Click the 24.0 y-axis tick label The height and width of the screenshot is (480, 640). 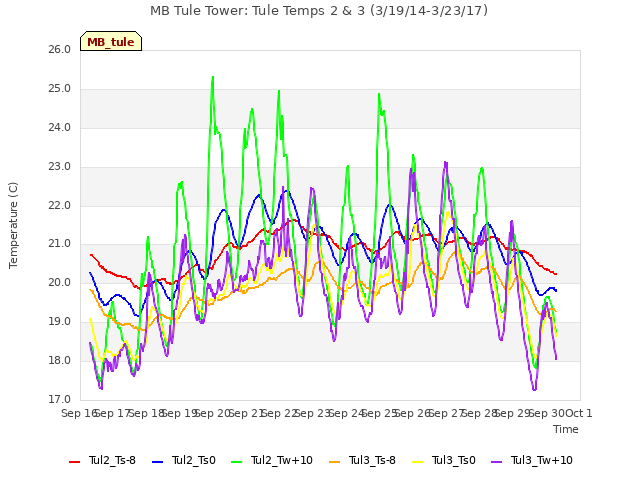[59, 128]
